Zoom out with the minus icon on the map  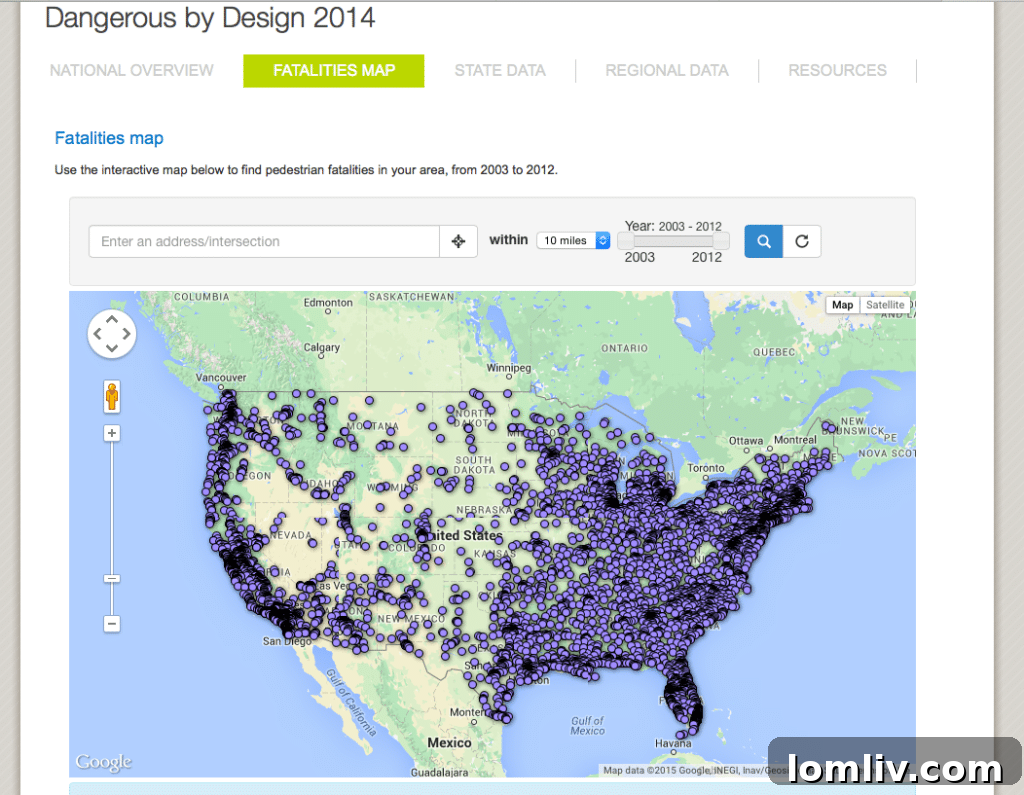(x=111, y=623)
